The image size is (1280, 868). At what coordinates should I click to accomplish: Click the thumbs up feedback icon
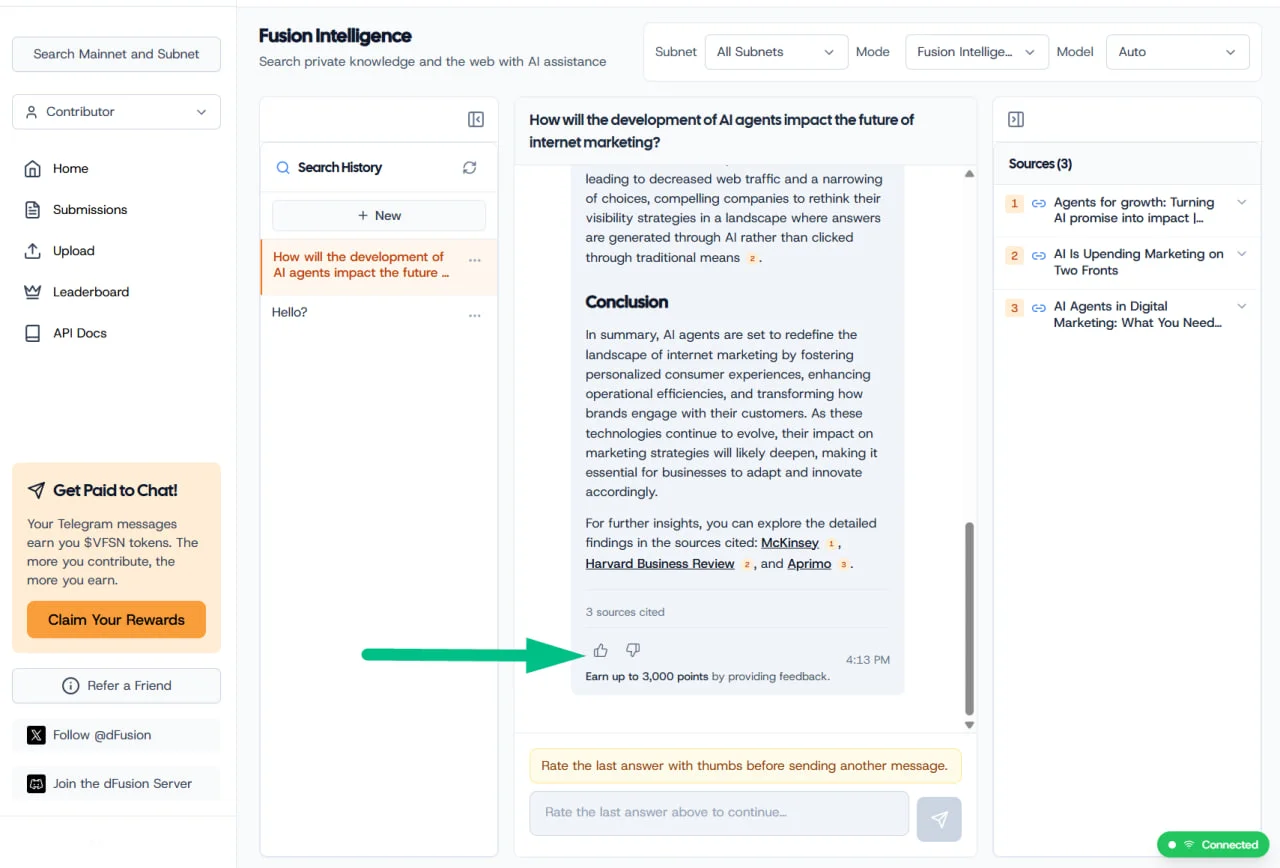600,651
